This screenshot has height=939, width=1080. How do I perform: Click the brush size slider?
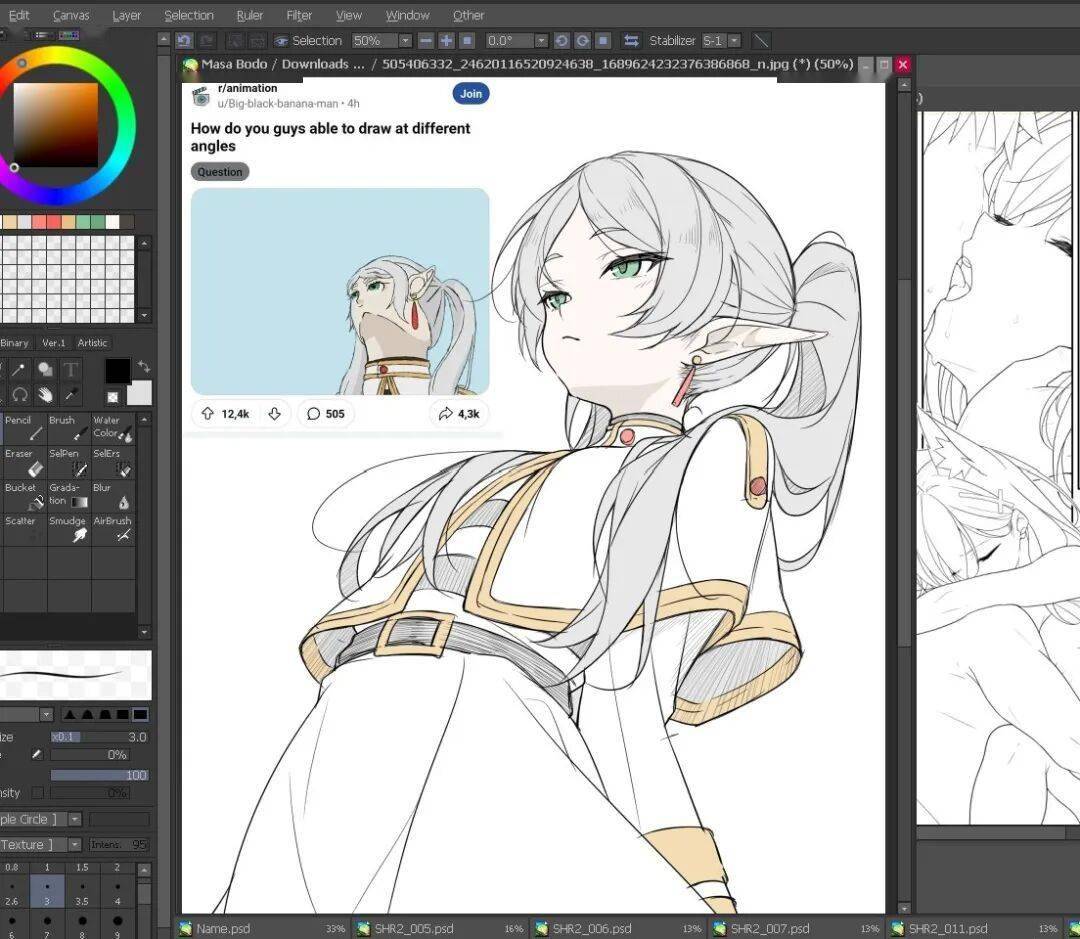pos(99,737)
